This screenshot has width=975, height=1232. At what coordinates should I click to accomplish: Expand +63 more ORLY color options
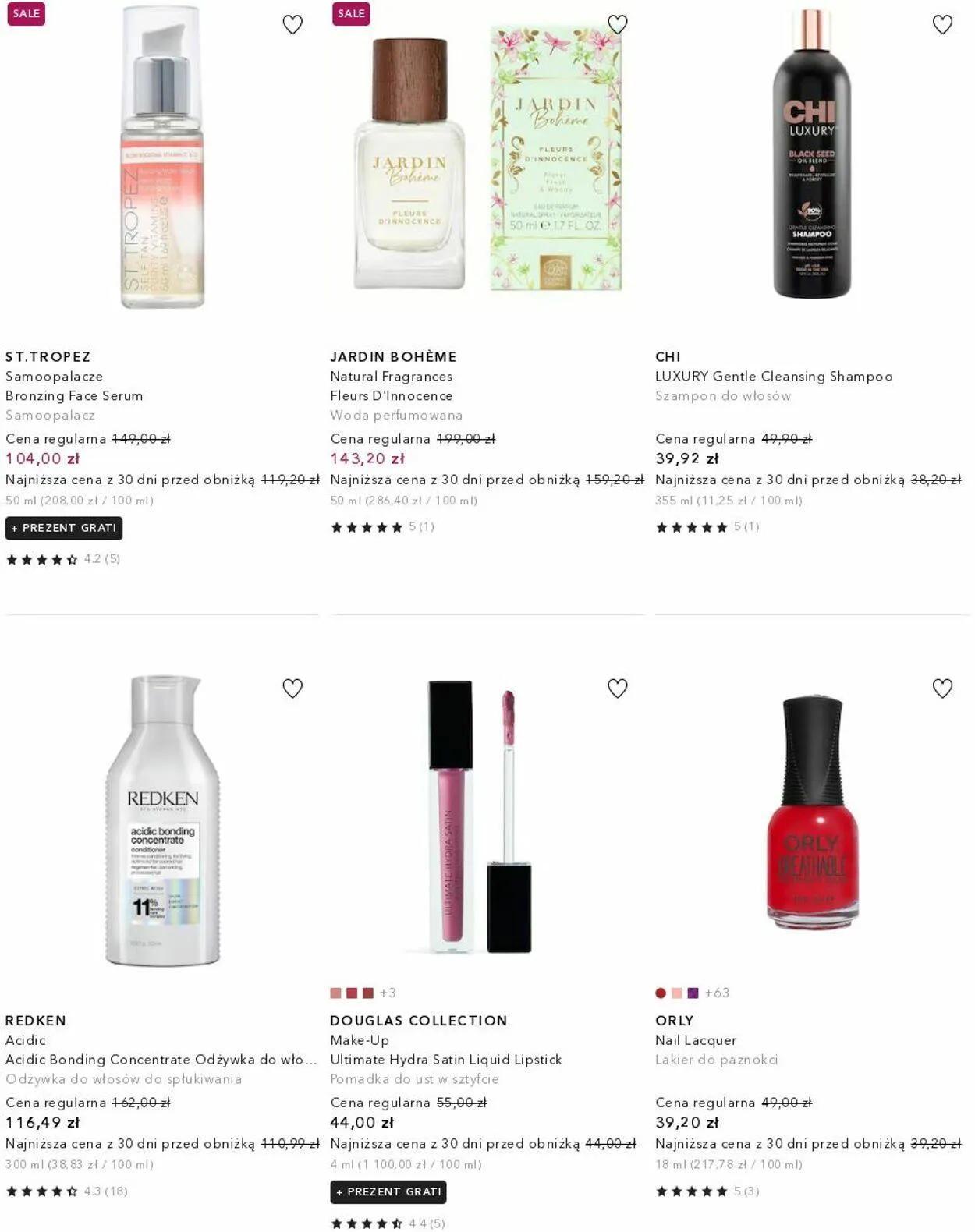(717, 993)
